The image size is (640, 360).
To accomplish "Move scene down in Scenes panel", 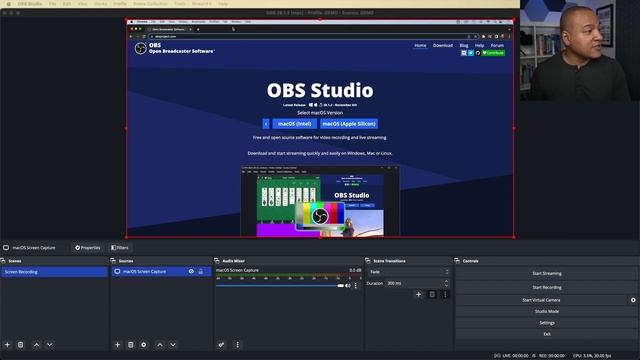I will (x=49, y=345).
